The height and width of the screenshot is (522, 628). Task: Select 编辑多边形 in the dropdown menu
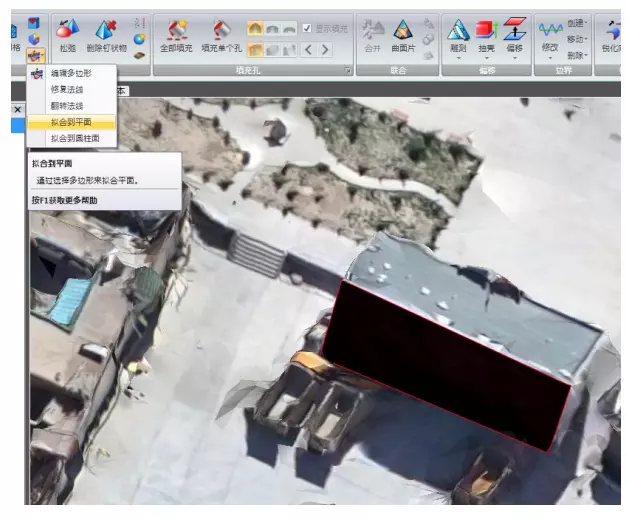(x=73, y=74)
